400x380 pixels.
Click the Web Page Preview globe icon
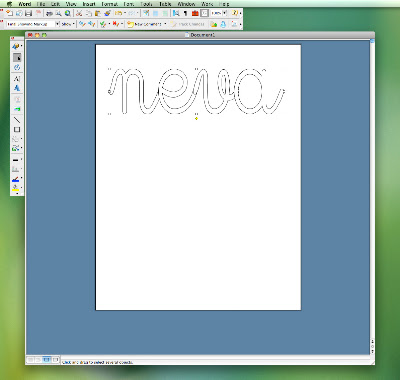pos(68,13)
